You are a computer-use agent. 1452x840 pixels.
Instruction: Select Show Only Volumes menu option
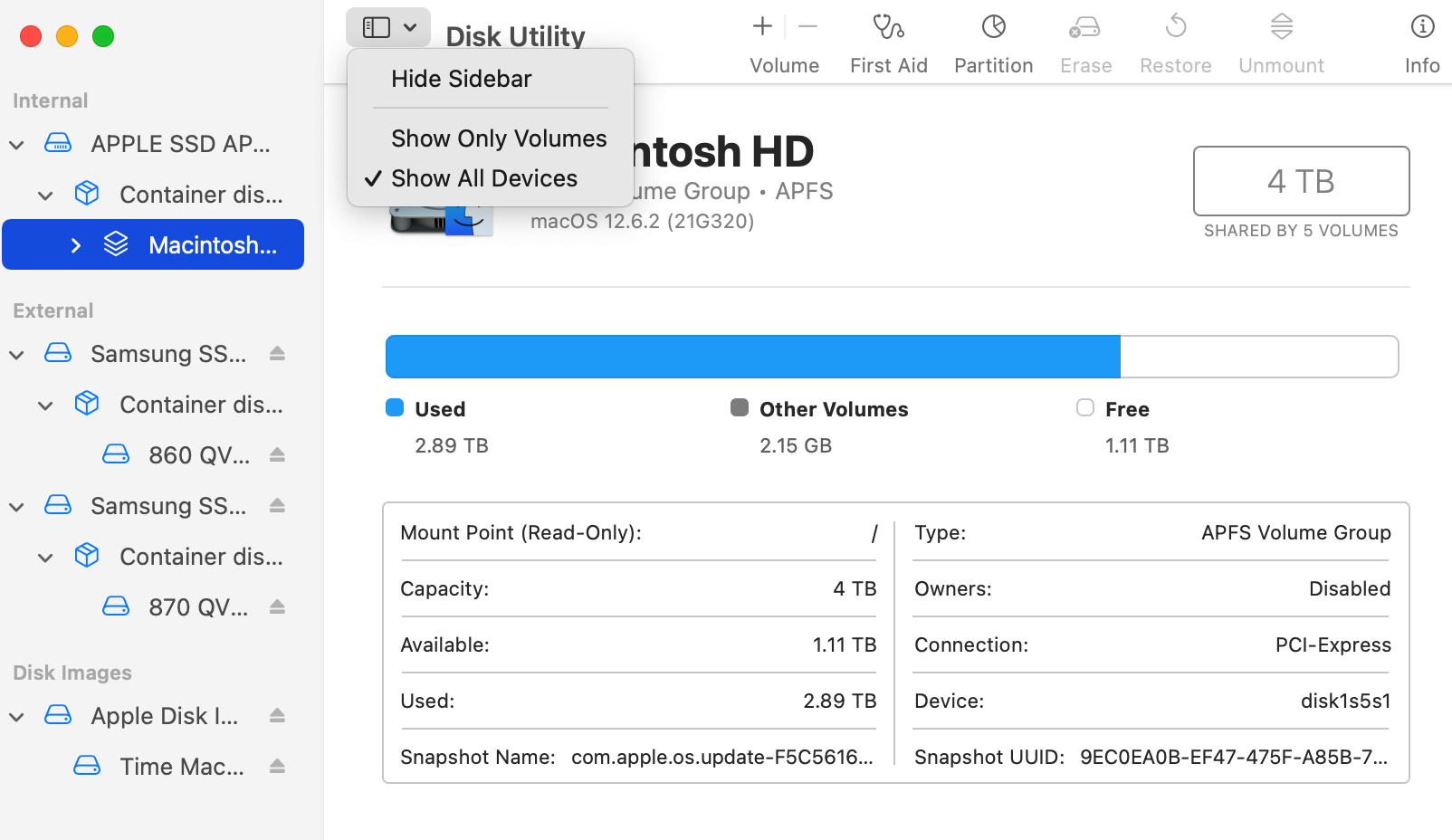tap(499, 138)
